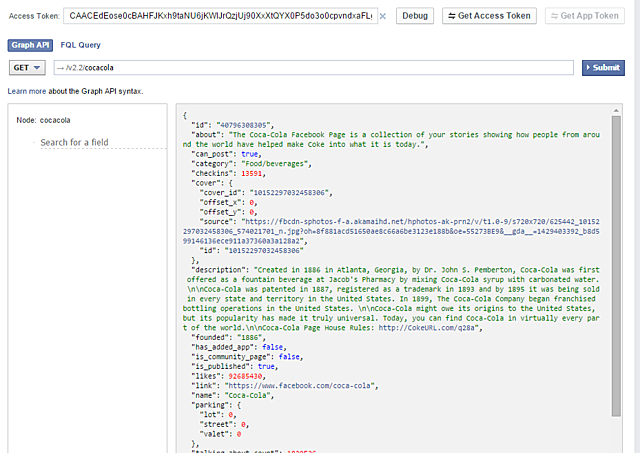Screen dimensions: 640x453
Task: Click the "description" key in JSON
Action: (x=220, y=270)
